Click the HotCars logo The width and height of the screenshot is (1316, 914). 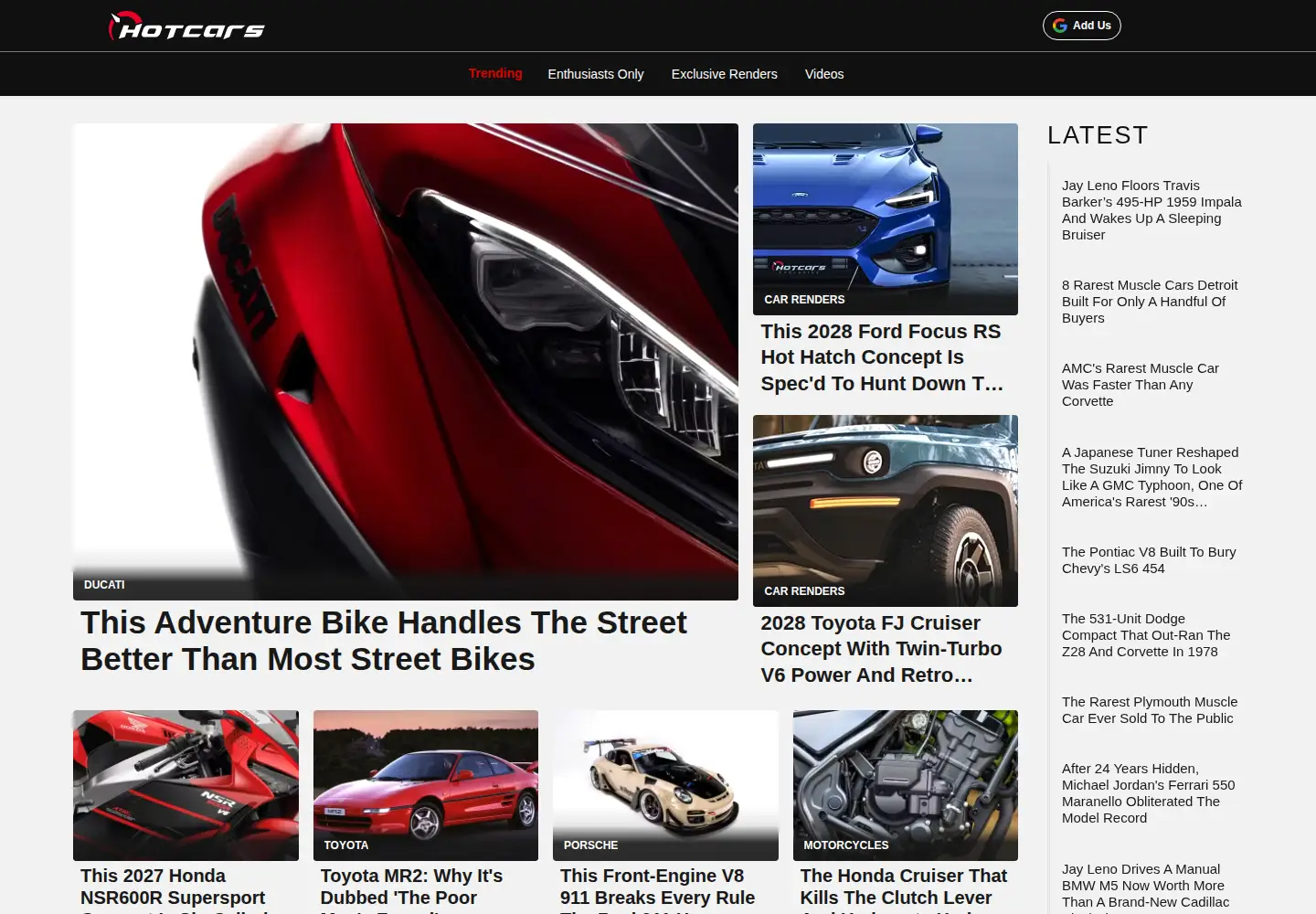[x=186, y=27]
